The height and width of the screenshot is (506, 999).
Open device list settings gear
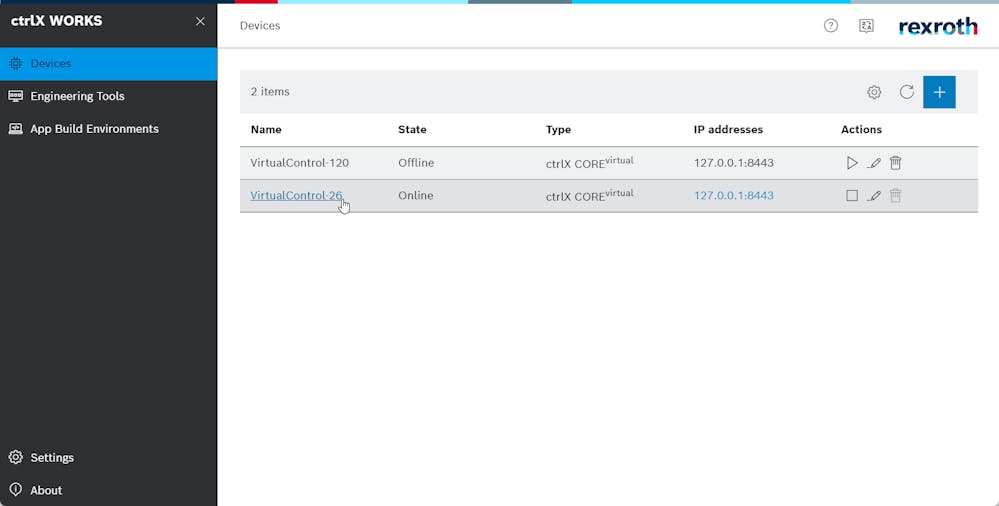874,92
